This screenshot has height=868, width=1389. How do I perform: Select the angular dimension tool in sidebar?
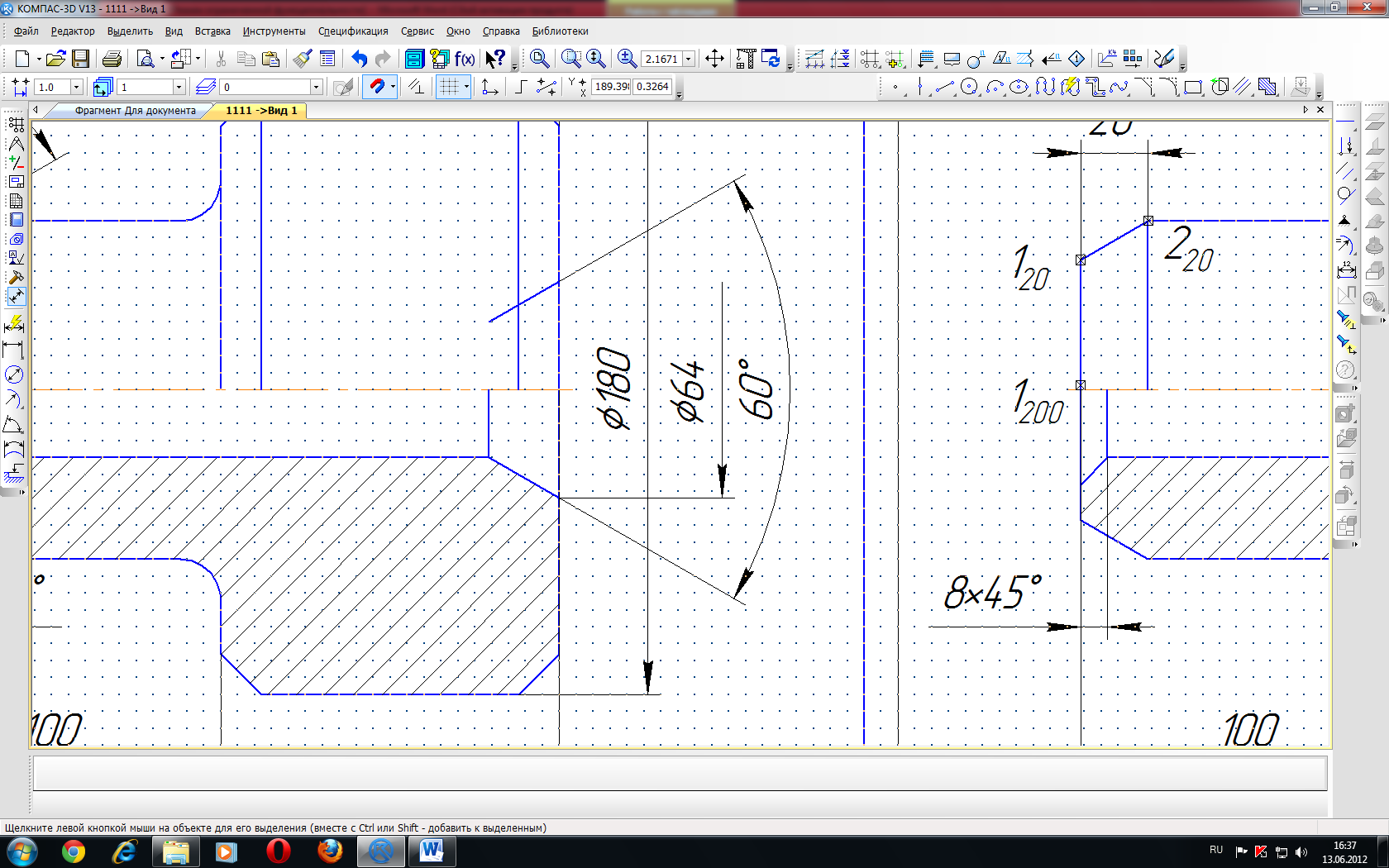(x=14, y=426)
